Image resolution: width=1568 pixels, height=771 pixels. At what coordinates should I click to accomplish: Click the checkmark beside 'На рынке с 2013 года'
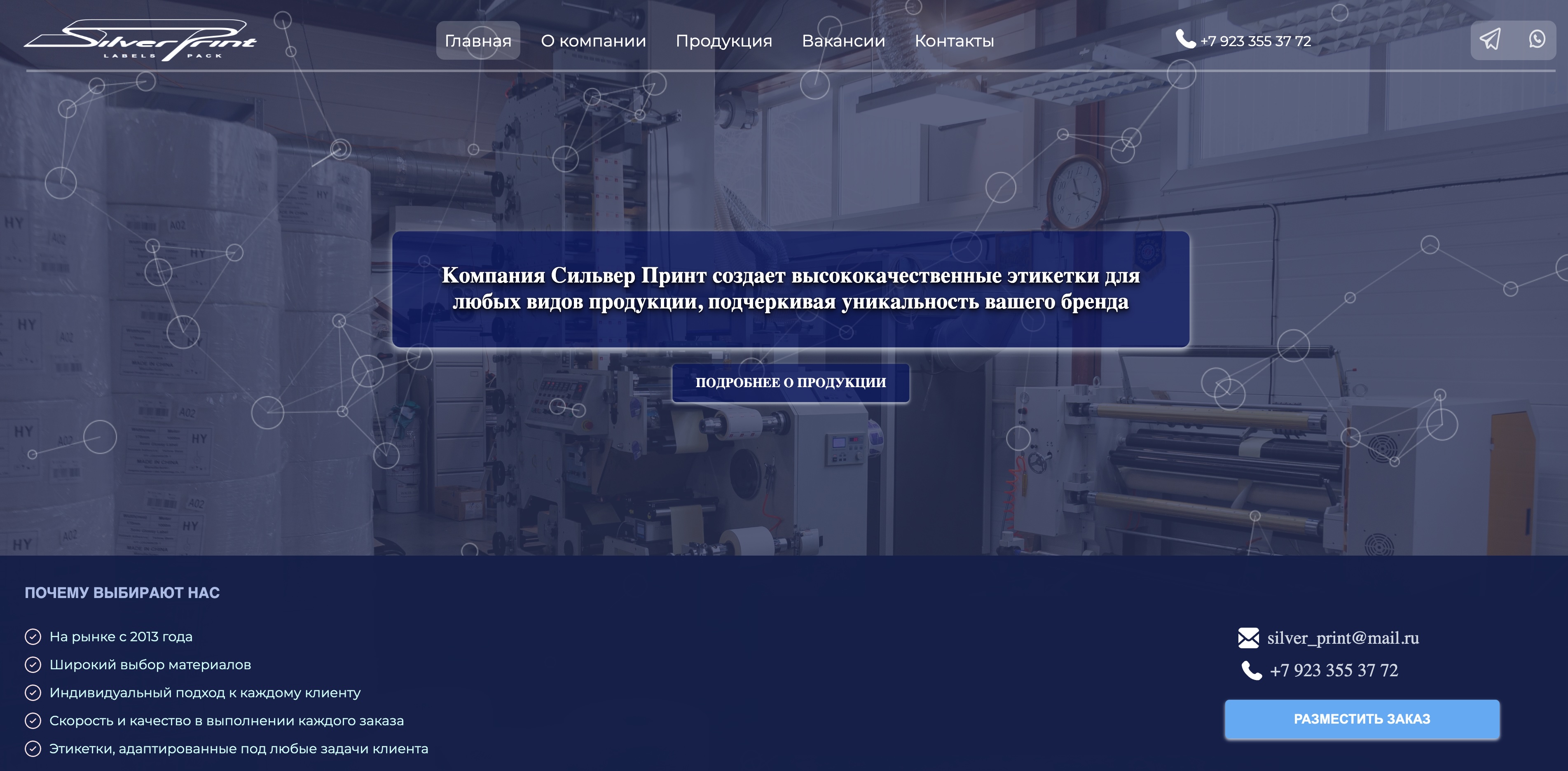[x=33, y=636]
